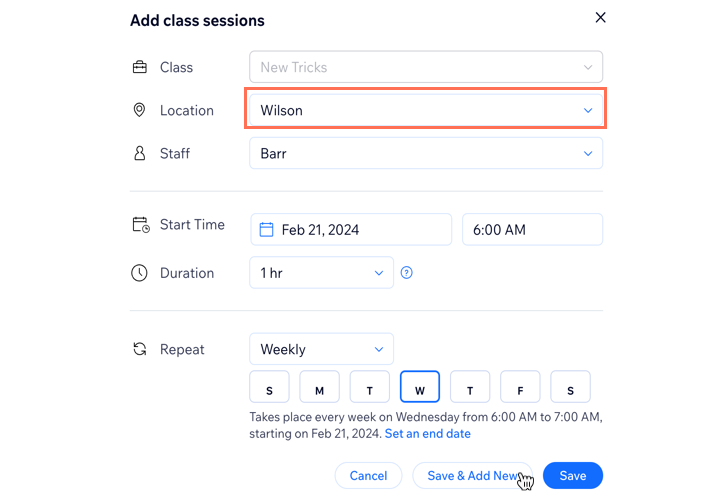710x500 pixels.
Task: Click the Set an end date link
Action: [x=427, y=434]
